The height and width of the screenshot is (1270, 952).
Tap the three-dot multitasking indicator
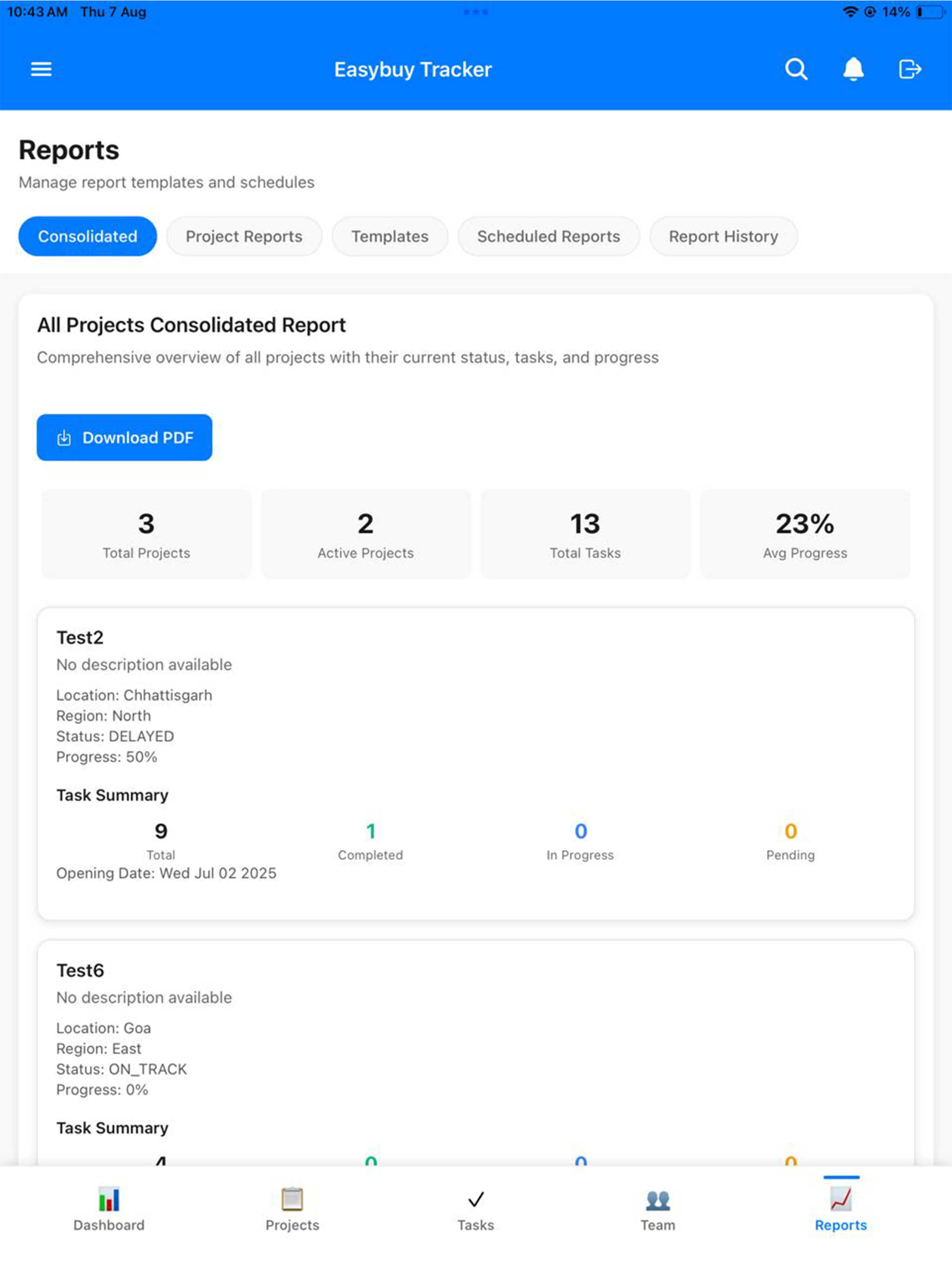pyautogui.click(x=476, y=12)
